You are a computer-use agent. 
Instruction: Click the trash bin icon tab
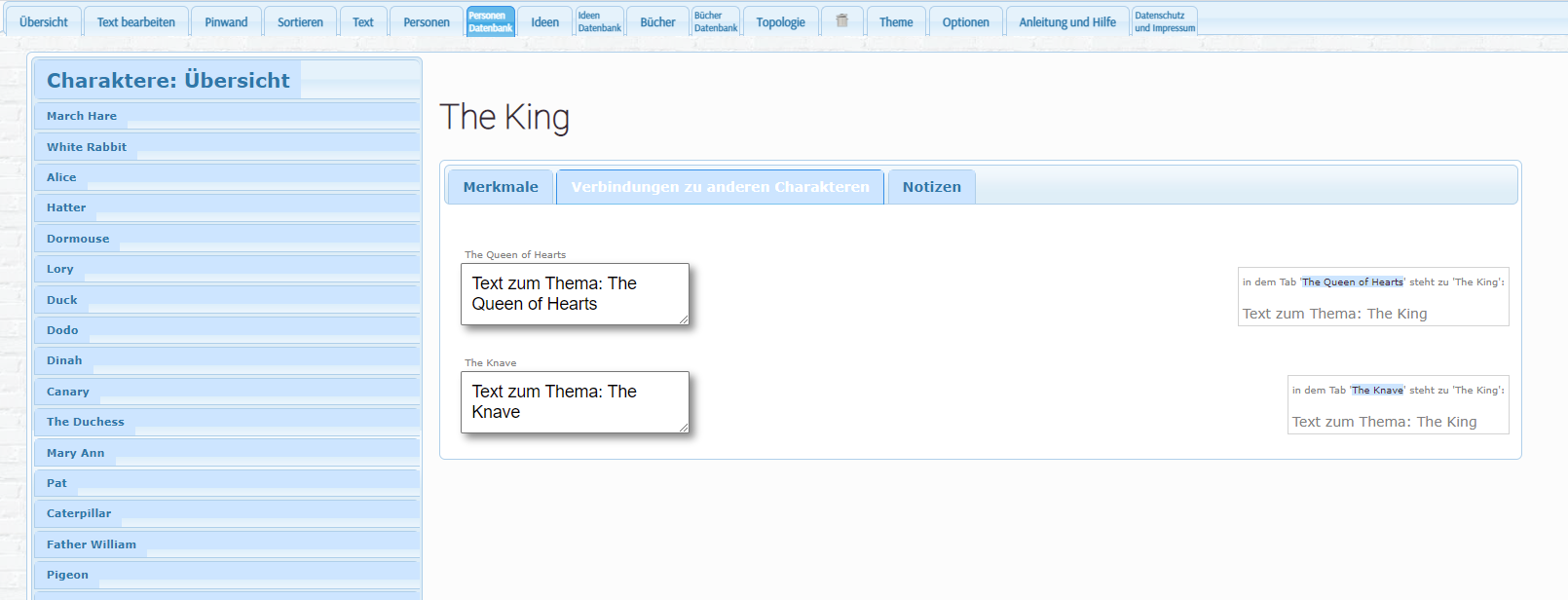click(x=842, y=21)
